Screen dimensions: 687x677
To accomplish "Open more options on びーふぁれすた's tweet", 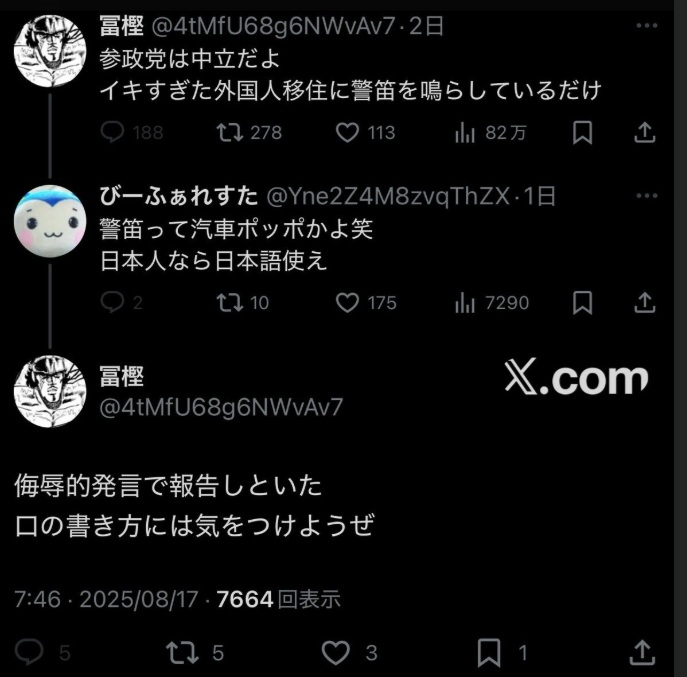I will [x=647, y=195].
